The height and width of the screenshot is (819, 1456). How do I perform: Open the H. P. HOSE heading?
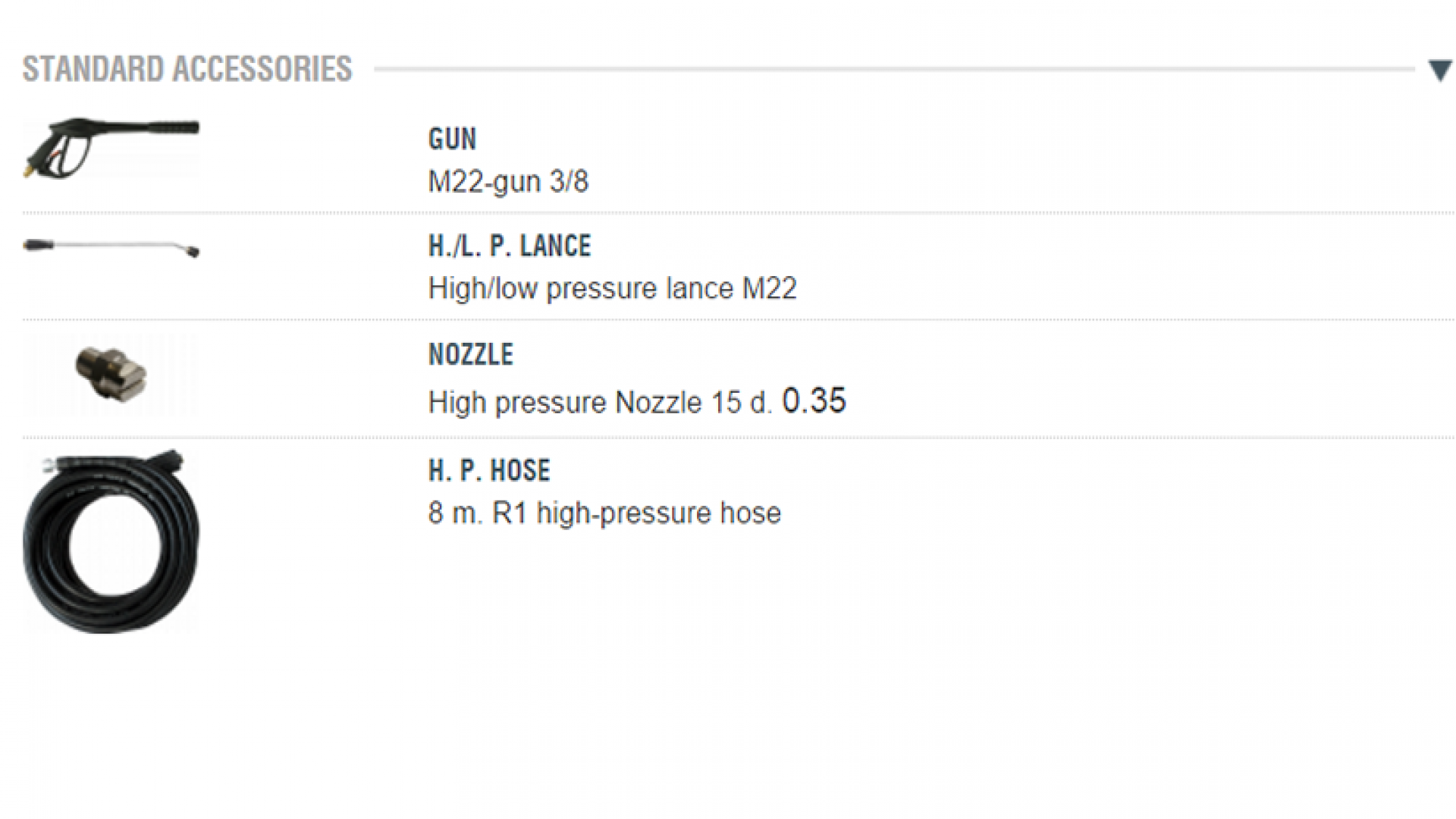[489, 471]
